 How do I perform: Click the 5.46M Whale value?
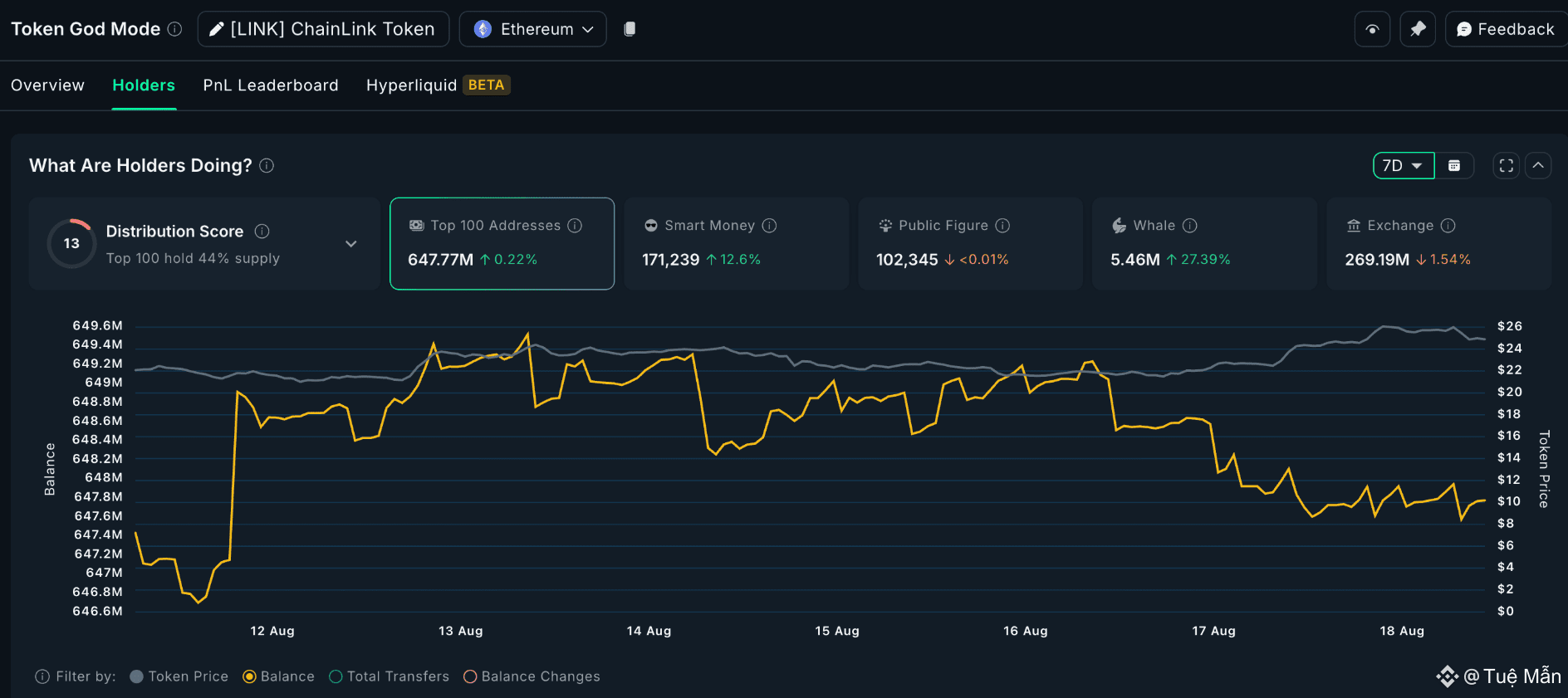tap(1135, 260)
